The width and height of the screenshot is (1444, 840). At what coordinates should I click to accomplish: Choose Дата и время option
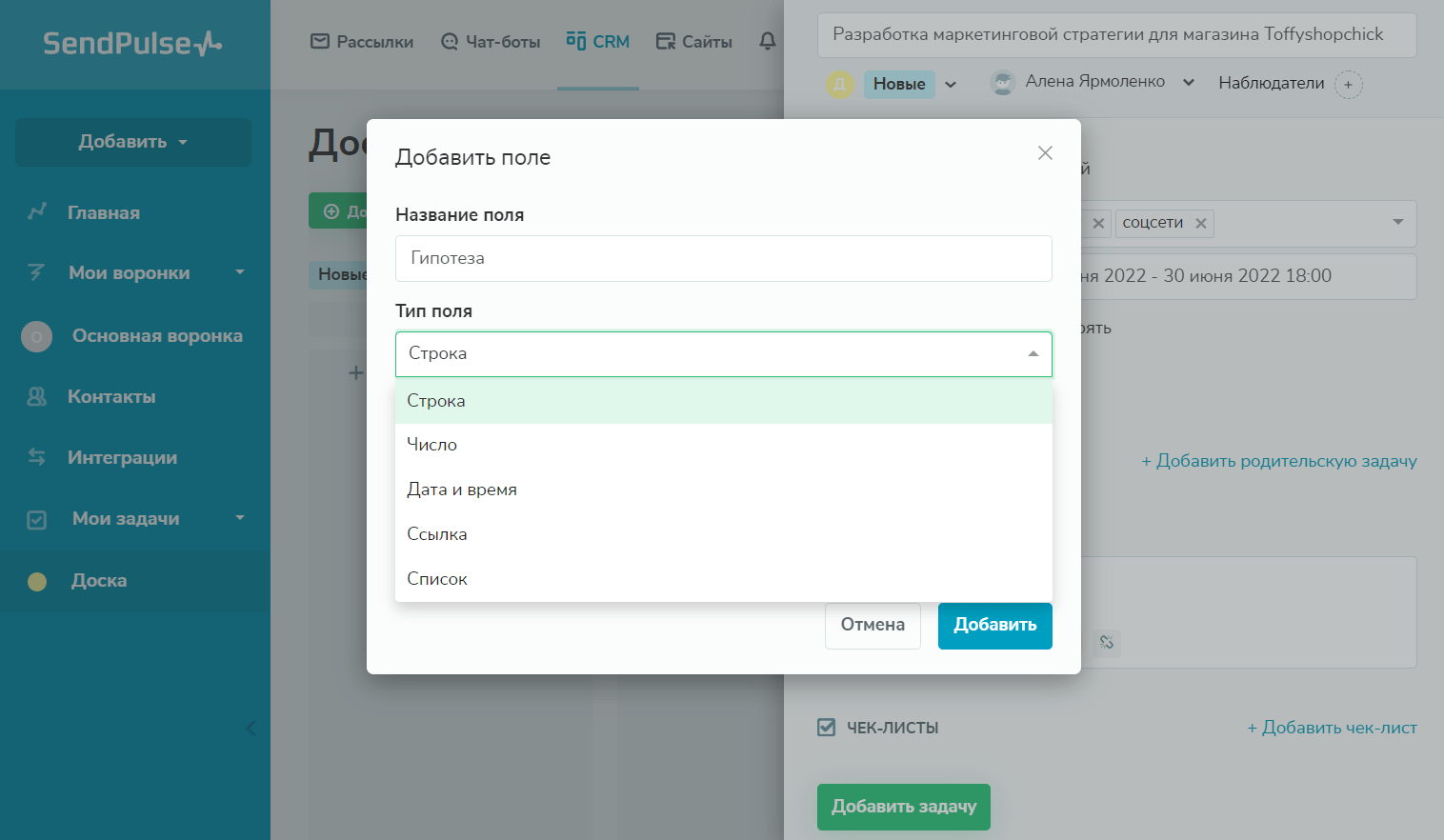click(462, 490)
